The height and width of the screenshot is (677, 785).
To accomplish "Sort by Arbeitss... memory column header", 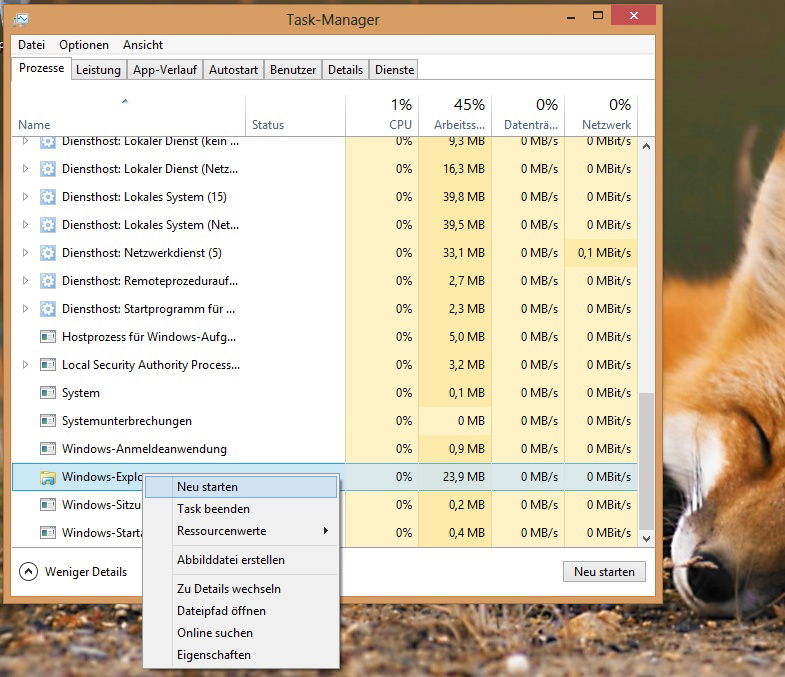I will [x=455, y=115].
